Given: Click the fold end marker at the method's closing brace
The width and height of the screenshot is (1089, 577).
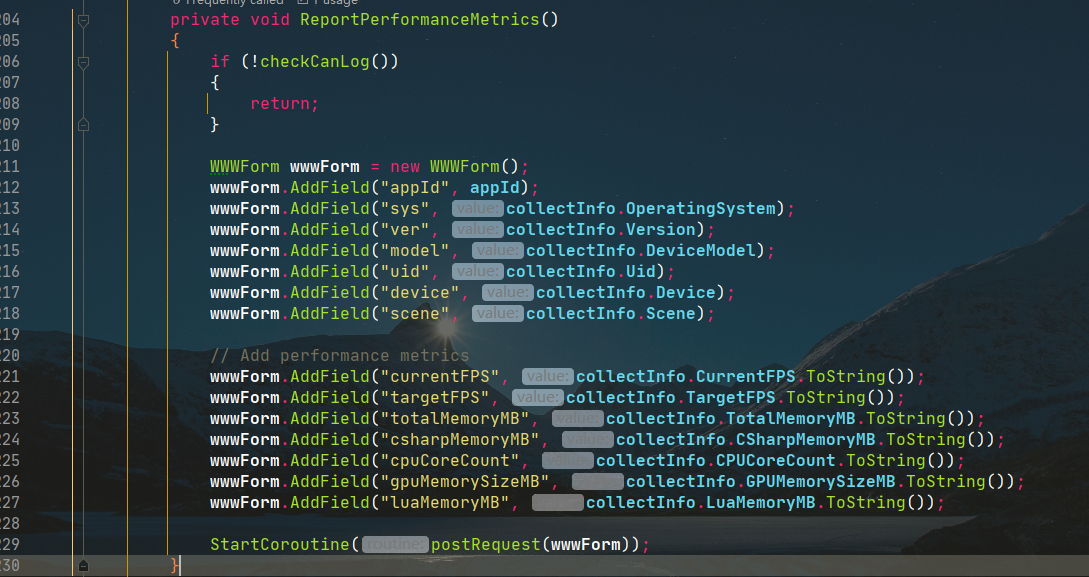Looking at the screenshot, I should pos(83,566).
